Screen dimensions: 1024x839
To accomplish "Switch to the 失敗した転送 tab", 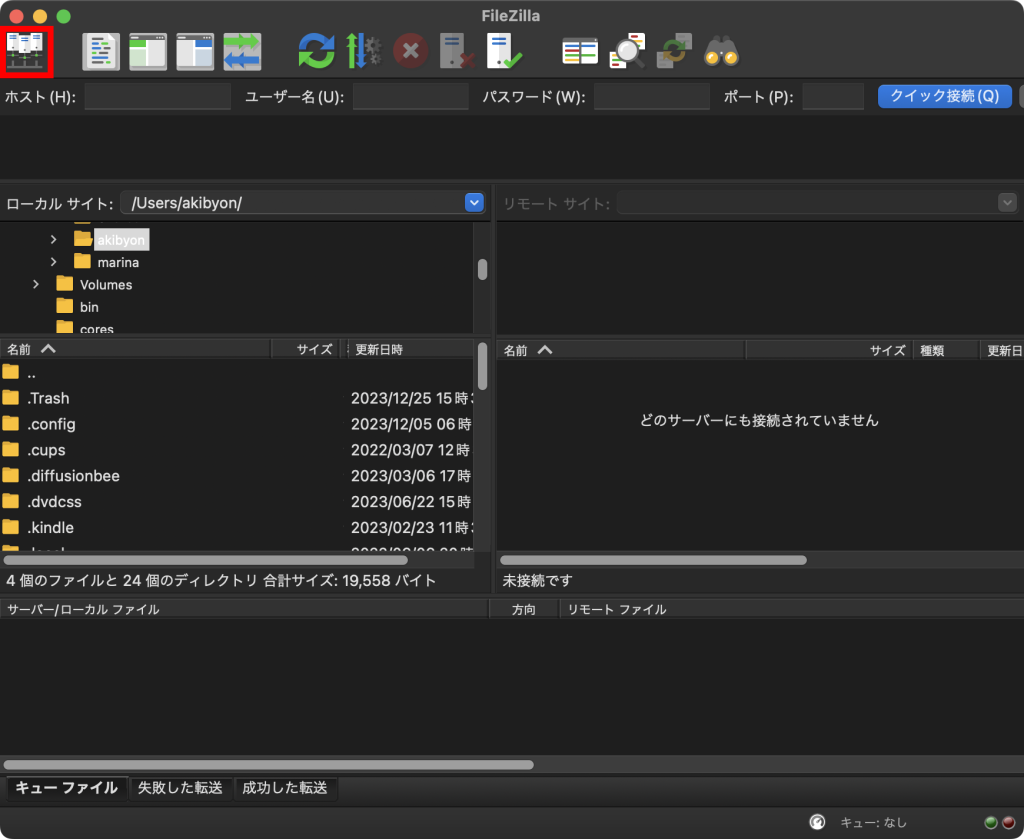I will (181, 788).
